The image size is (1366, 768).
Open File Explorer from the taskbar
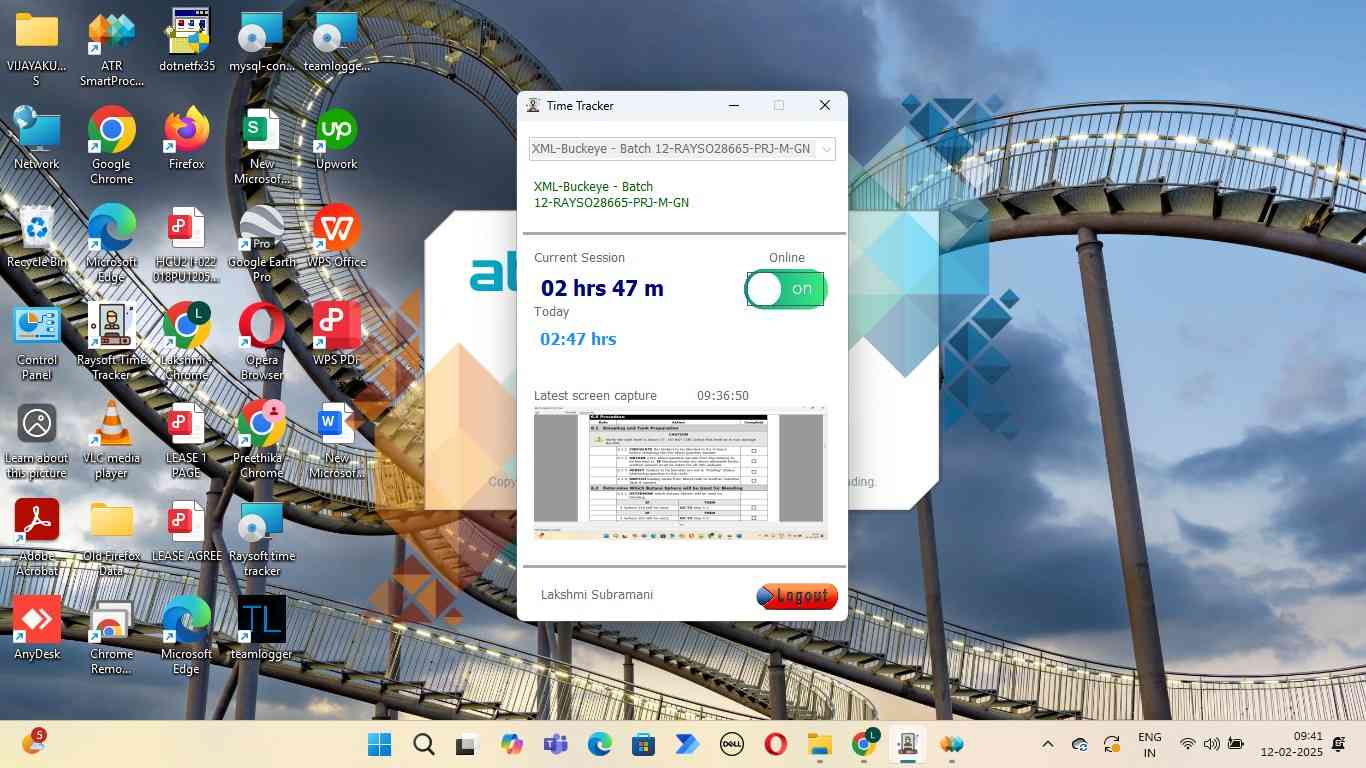[820, 744]
